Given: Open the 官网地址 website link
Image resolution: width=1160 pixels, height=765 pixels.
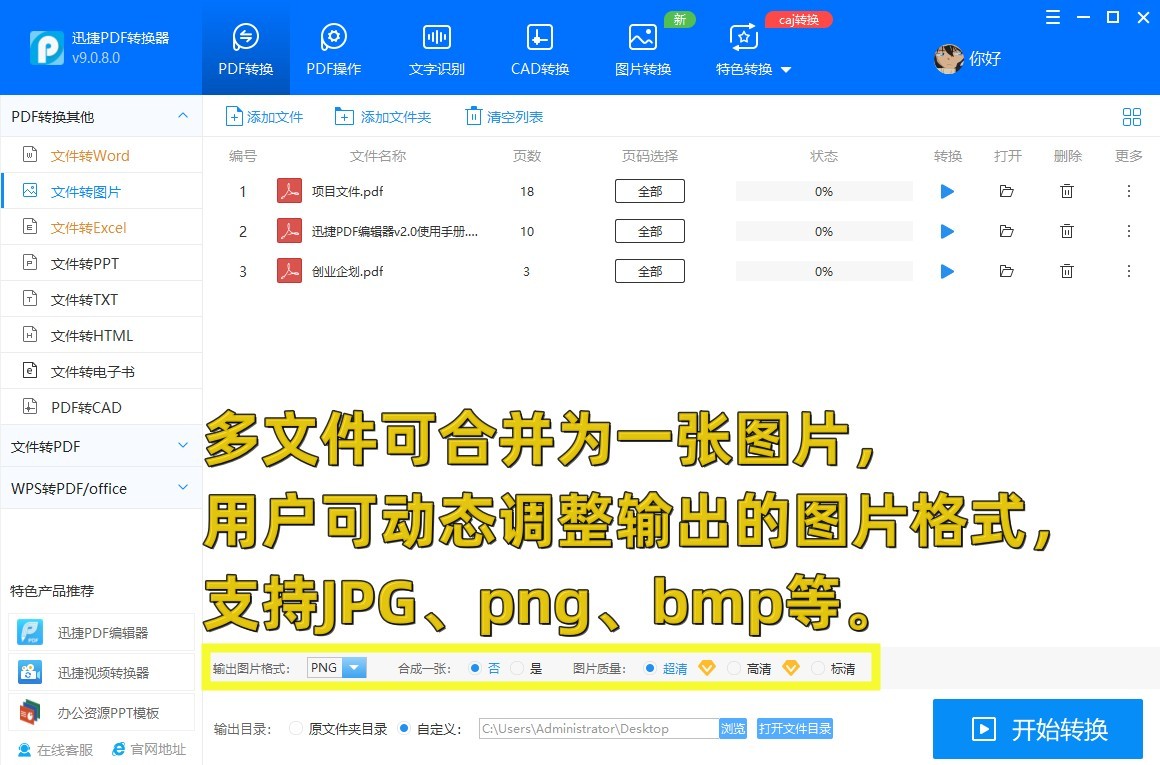Looking at the screenshot, I should point(149,749).
